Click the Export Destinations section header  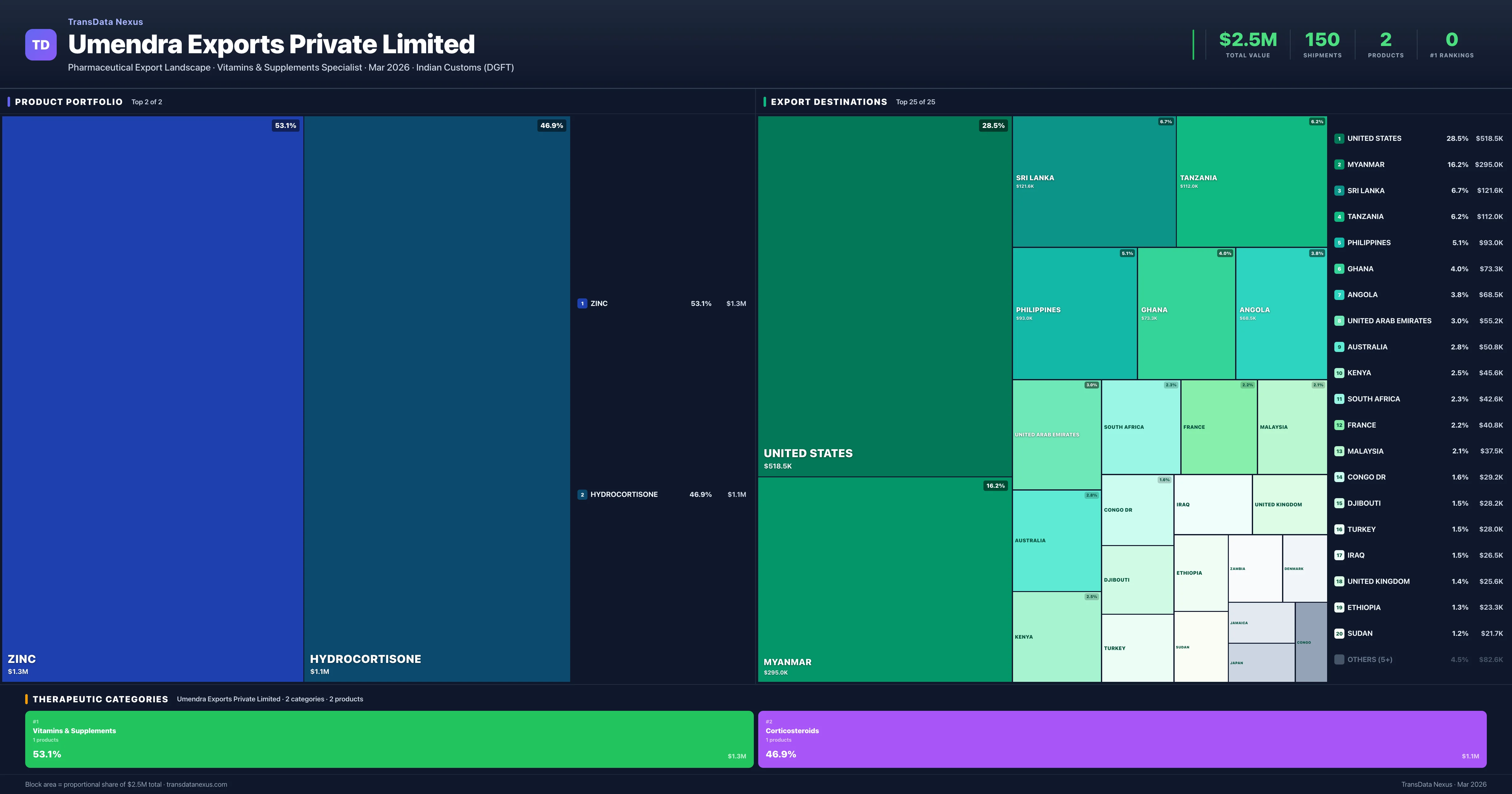[x=828, y=102]
